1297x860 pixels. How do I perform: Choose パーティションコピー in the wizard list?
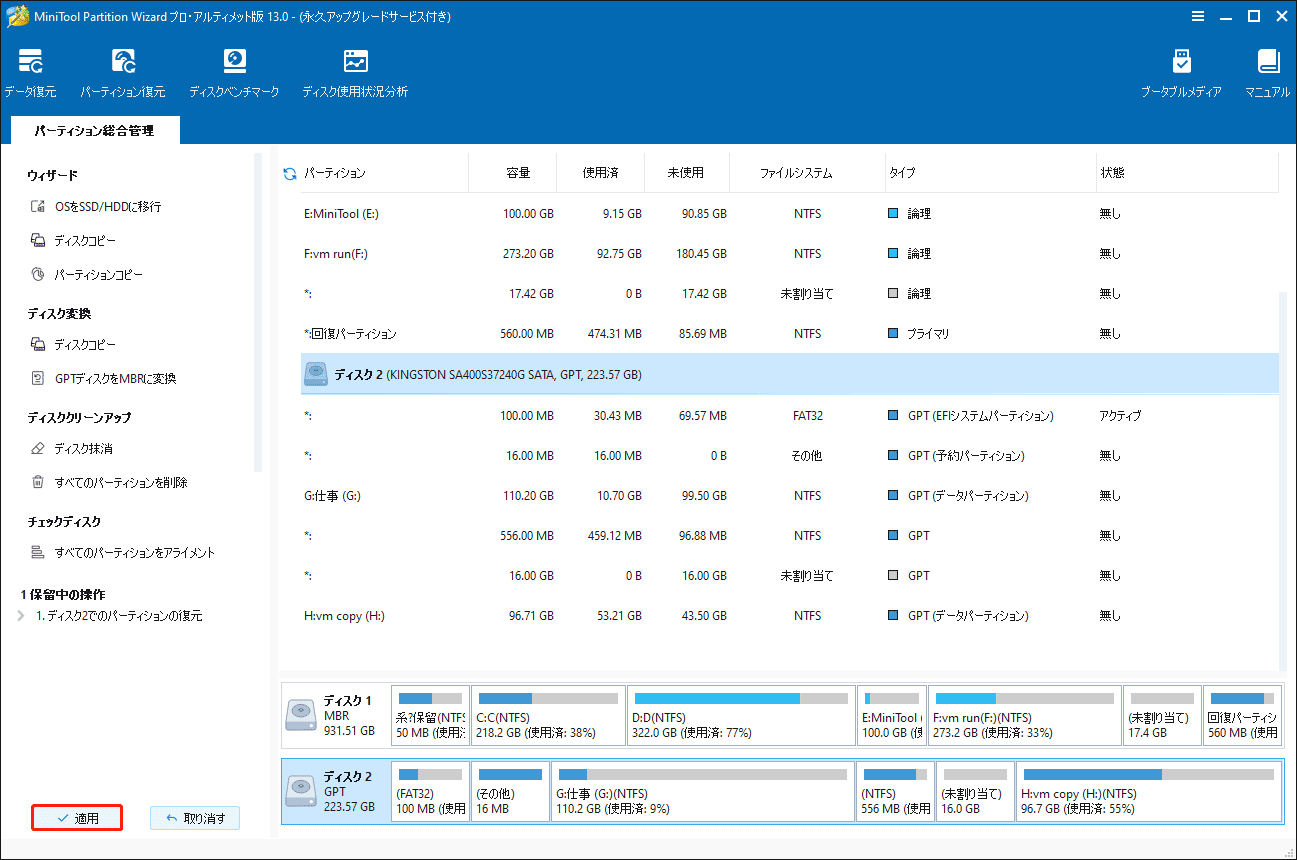(x=98, y=274)
